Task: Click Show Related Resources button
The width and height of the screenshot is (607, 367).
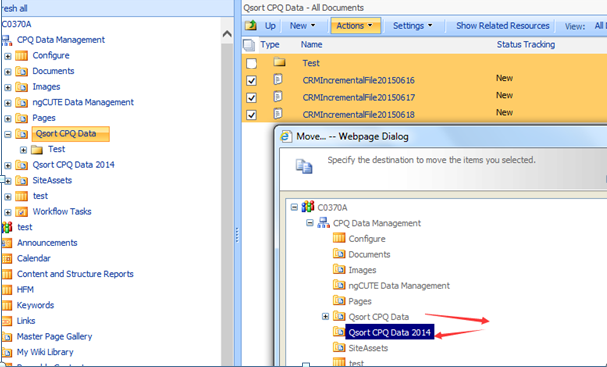Action: click(x=502, y=26)
